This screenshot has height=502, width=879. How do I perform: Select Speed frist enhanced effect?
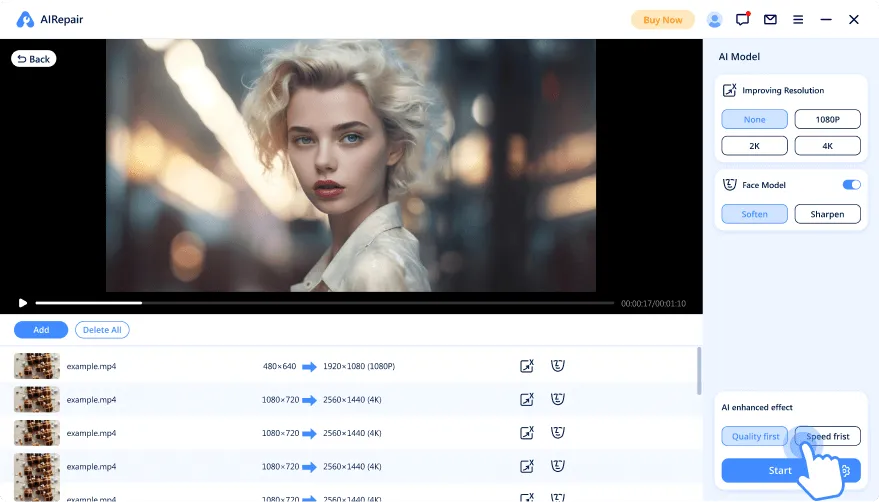[x=827, y=436]
